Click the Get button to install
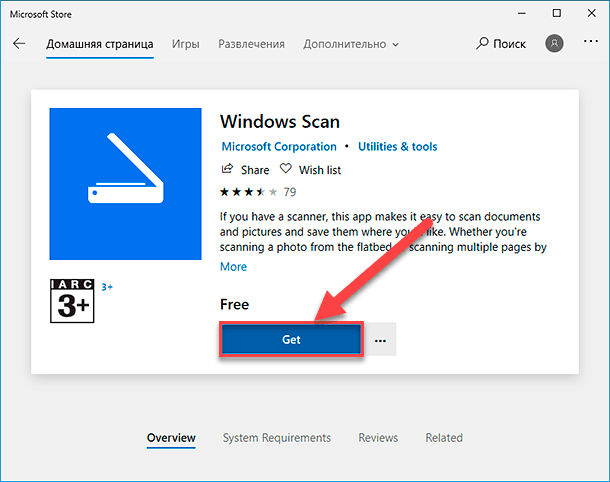This screenshot has width=610, height=482. [291, 339]
